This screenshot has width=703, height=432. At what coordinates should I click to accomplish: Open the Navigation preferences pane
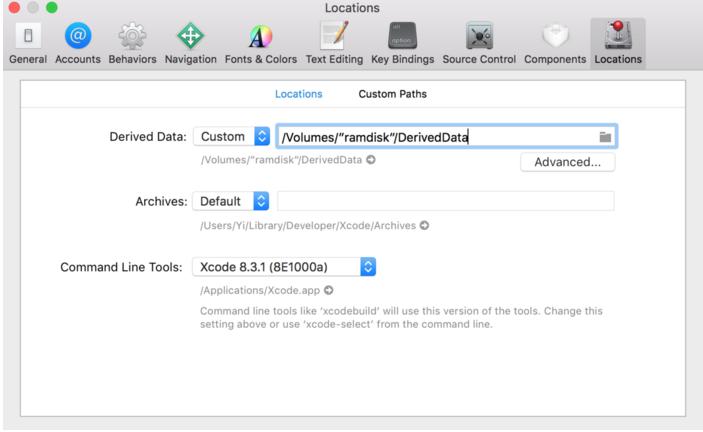(191, 44)
